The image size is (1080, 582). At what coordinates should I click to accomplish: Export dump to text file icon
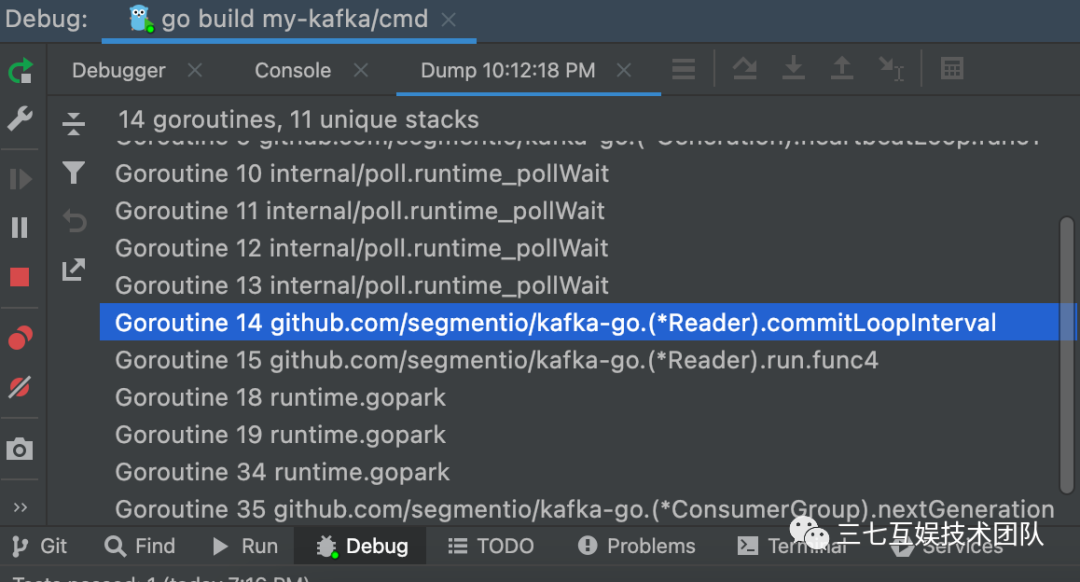coord(73,269)
